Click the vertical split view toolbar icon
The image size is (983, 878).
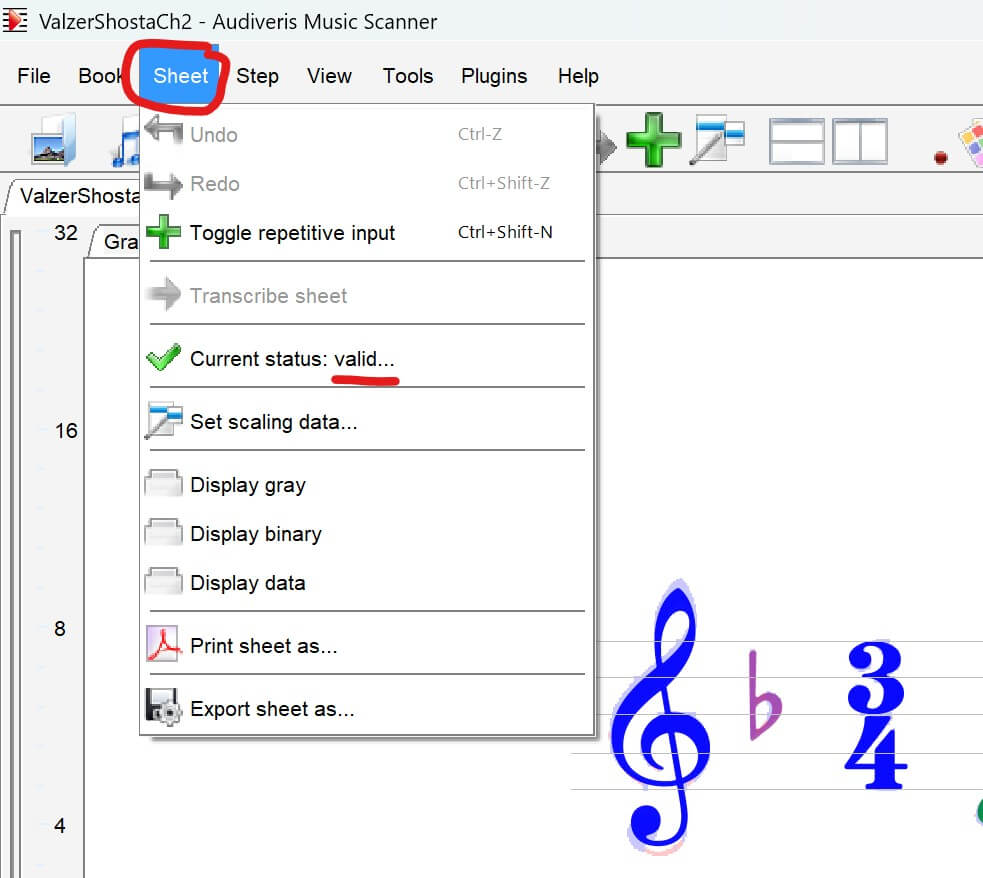(860, 141)
